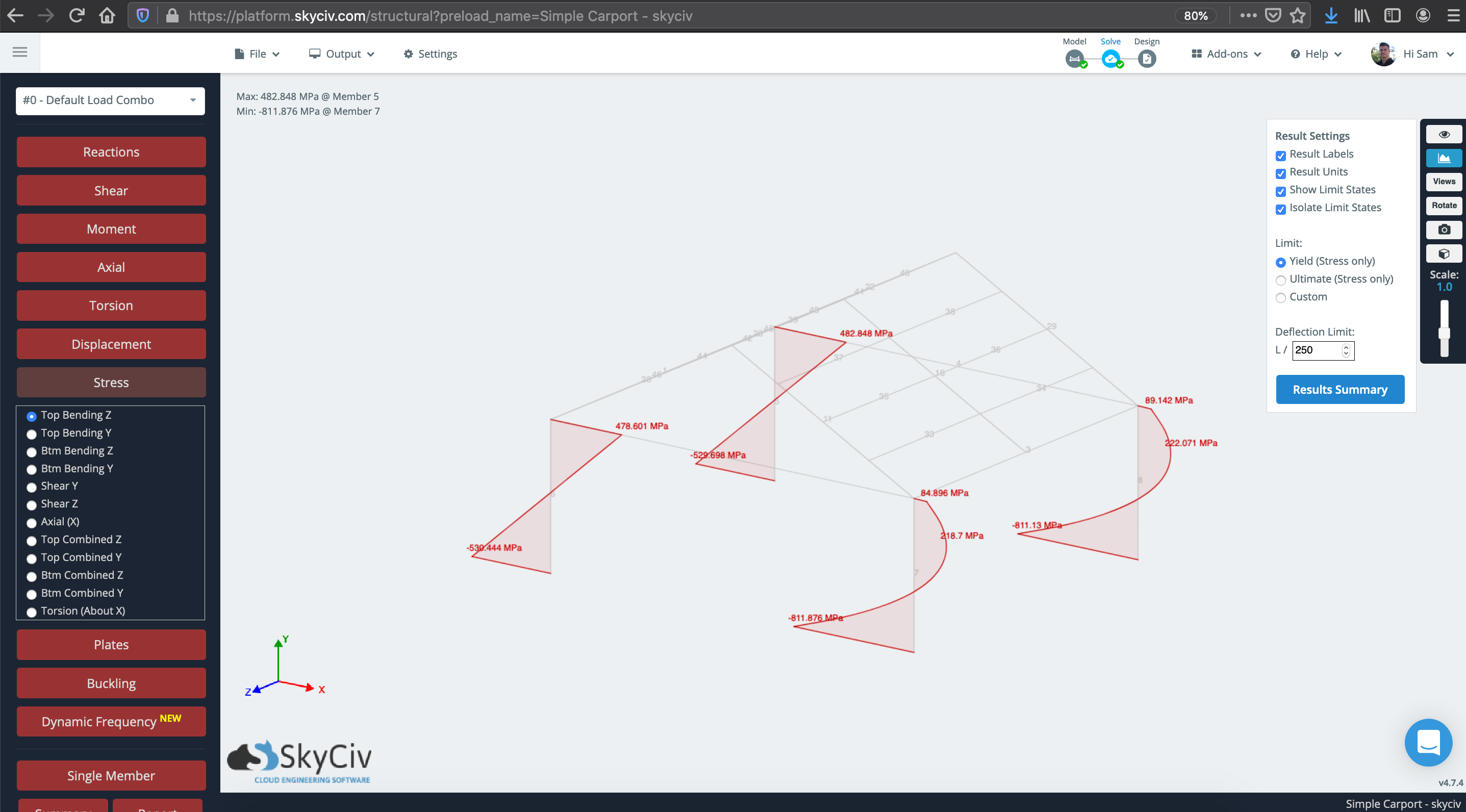Adjust the deflection limit L/250 input field

[1317, 350]
